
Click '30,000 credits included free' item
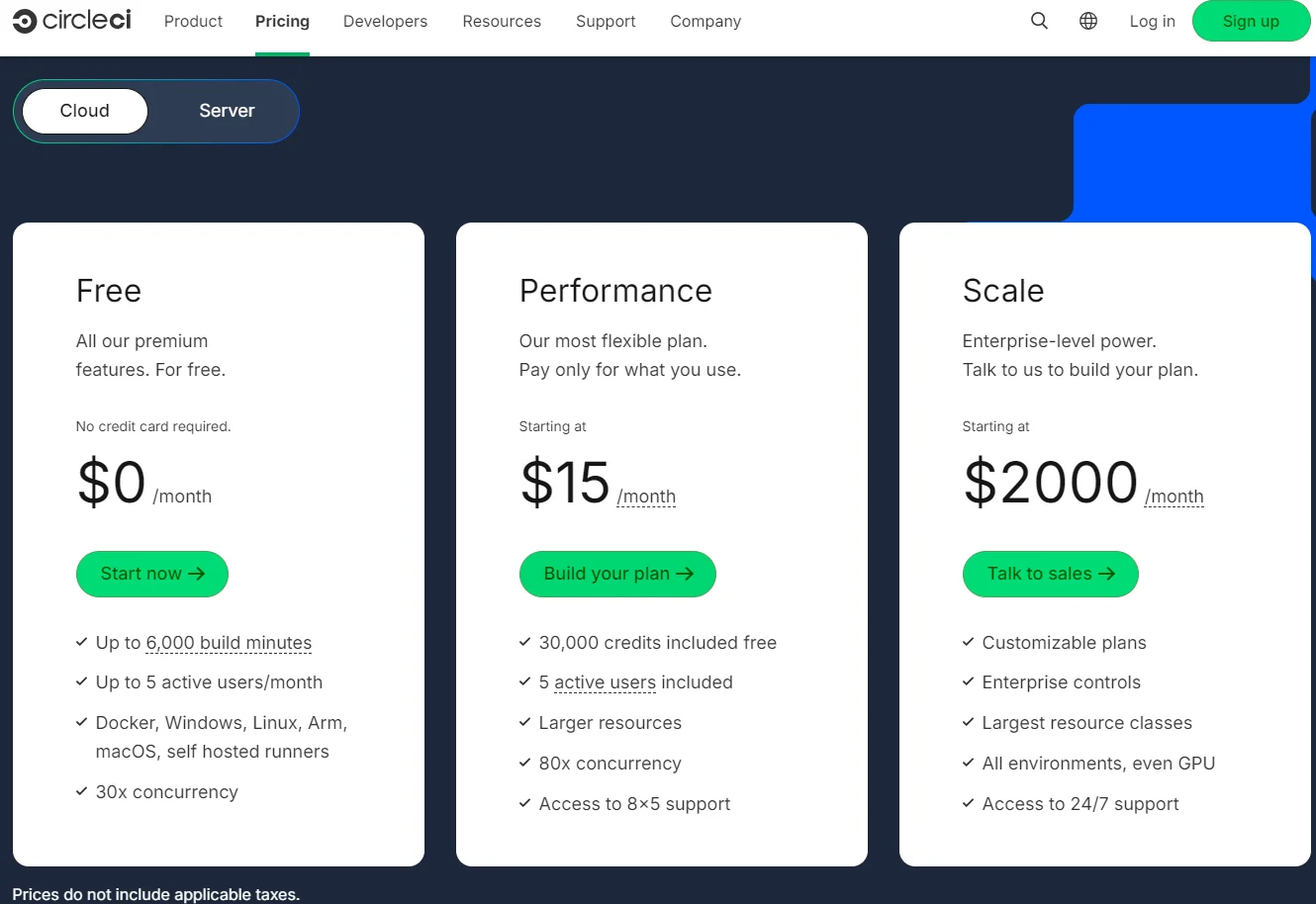point(658,643)
